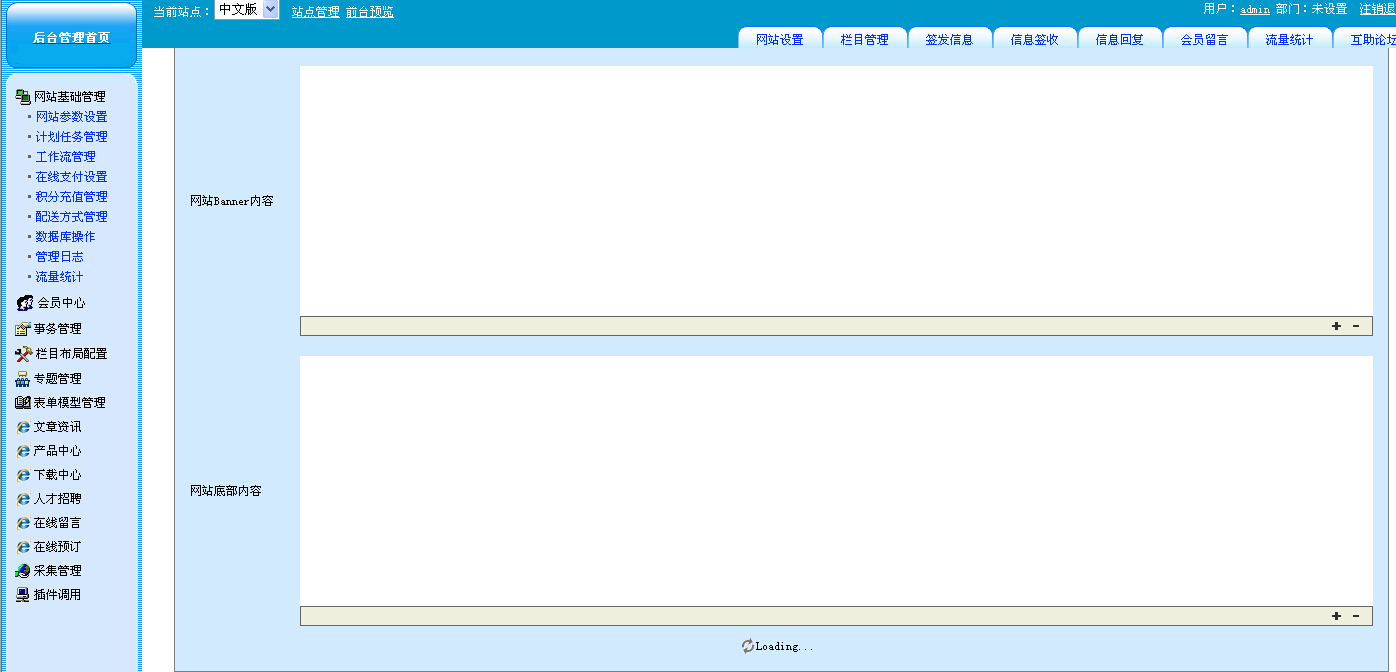This screenshot has width=1396, height=672.
Task: Click the 插件调用 computer icon
Action: coord(23,595)
